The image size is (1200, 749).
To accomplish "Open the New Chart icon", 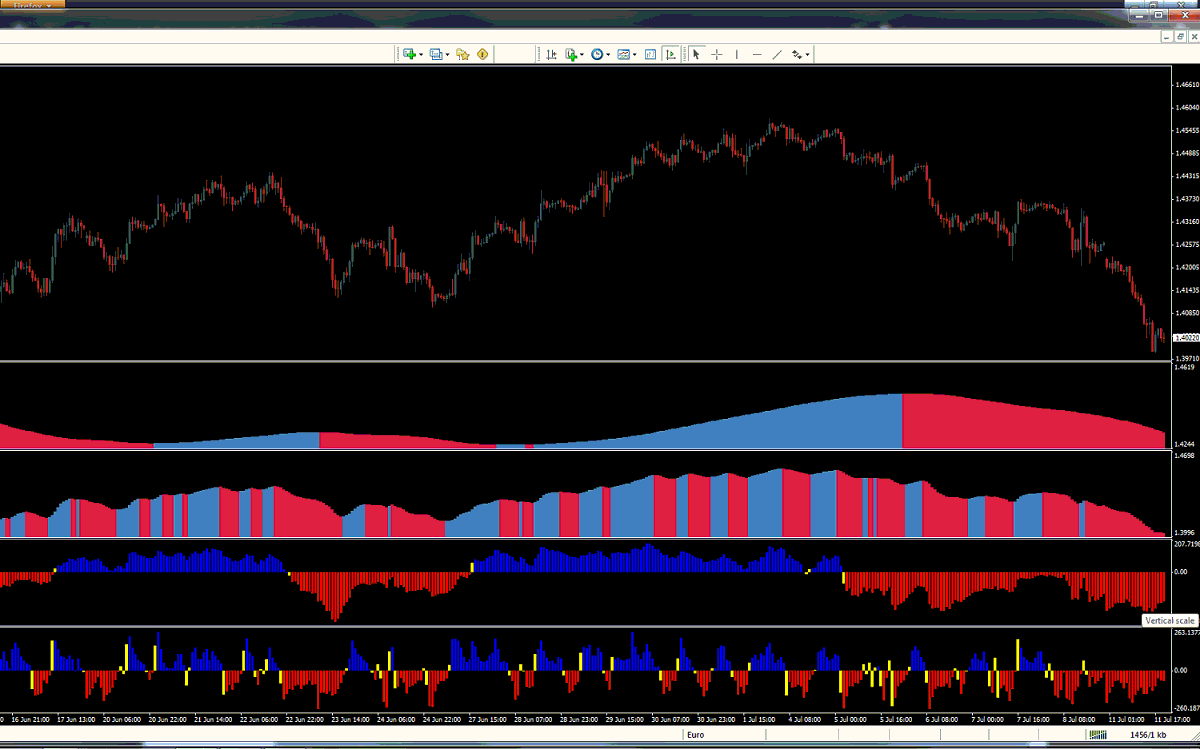I will click(409, 54).
